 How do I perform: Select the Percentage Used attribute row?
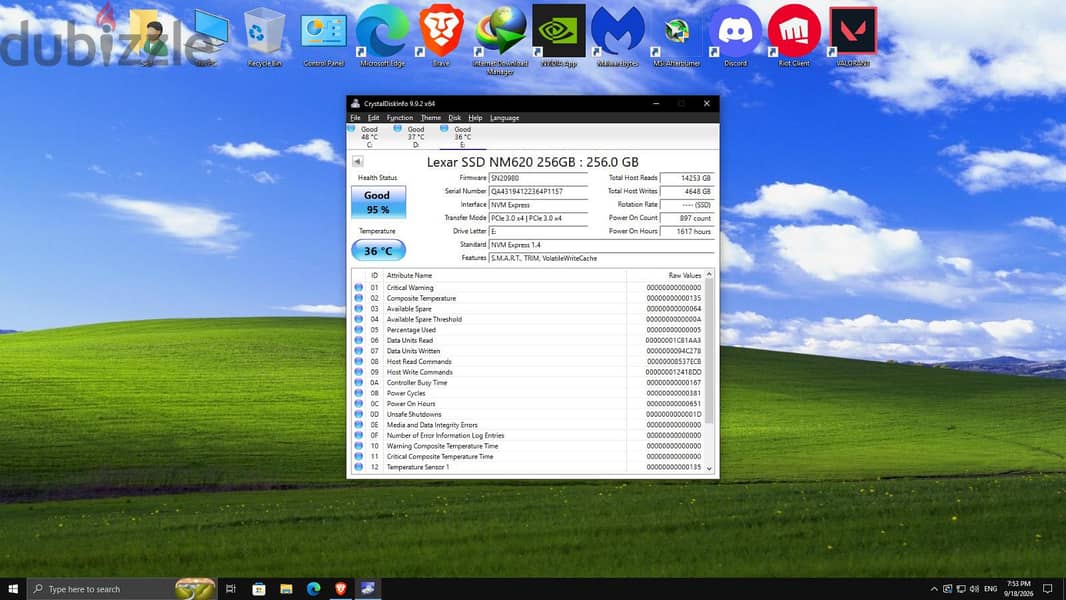pyautogui.click(x=528, y=330)
